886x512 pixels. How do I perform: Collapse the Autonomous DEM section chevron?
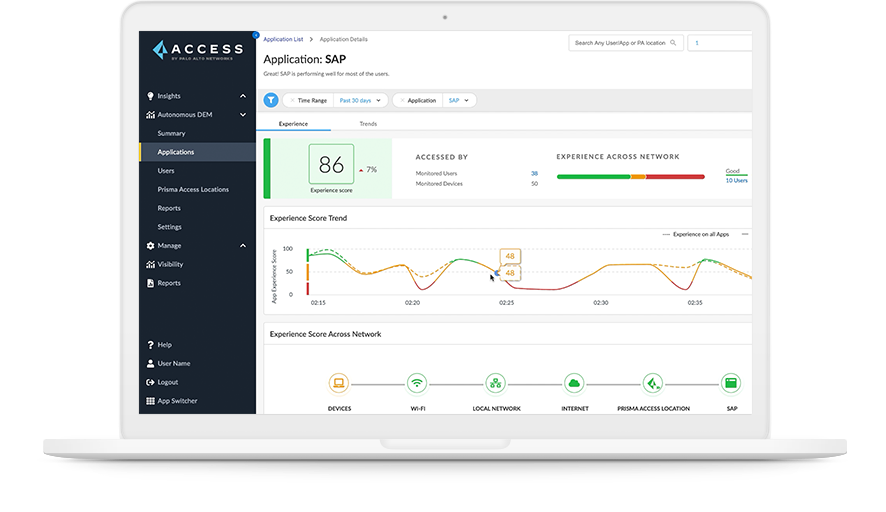pyautogui.click(x=243, y=115)
